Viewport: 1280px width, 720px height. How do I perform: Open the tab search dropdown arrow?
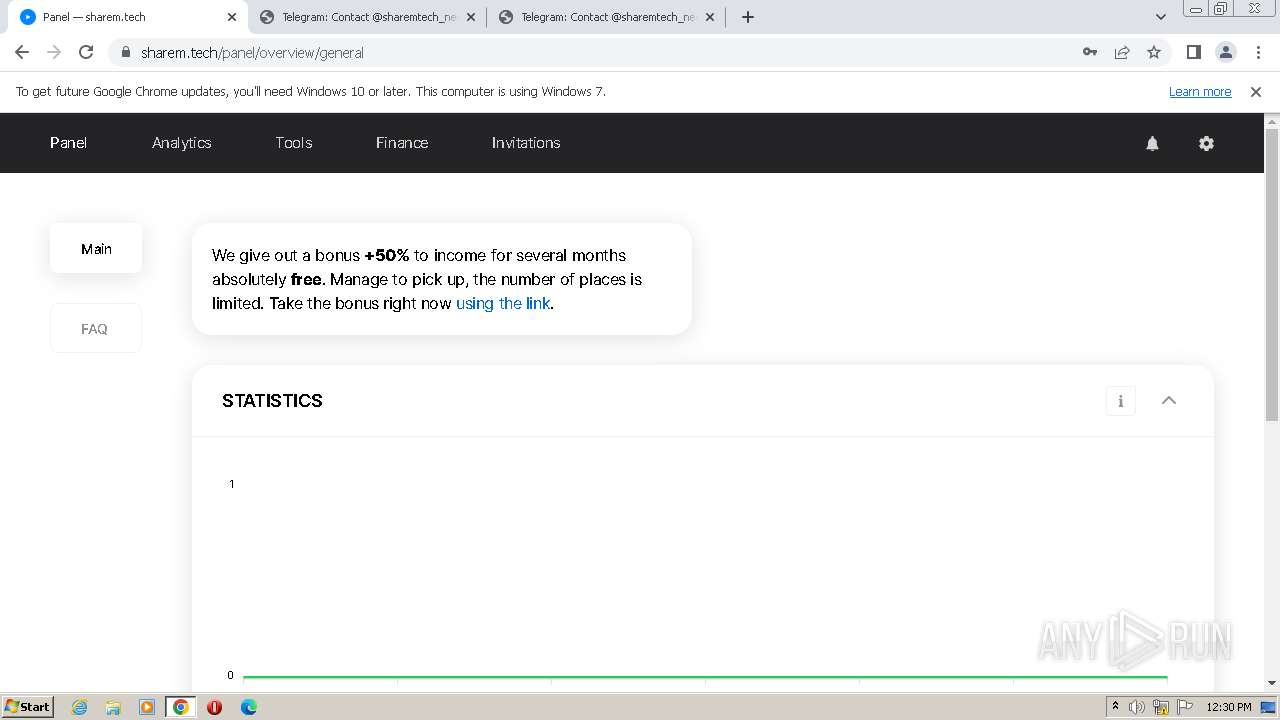point(1160,16)
